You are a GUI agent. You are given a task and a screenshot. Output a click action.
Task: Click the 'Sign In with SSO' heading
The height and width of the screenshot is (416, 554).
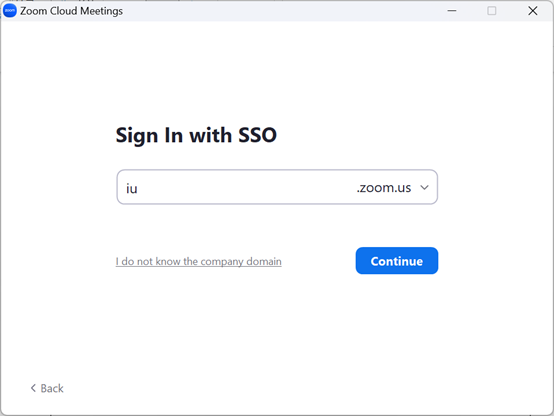click(x=196, y=135)
